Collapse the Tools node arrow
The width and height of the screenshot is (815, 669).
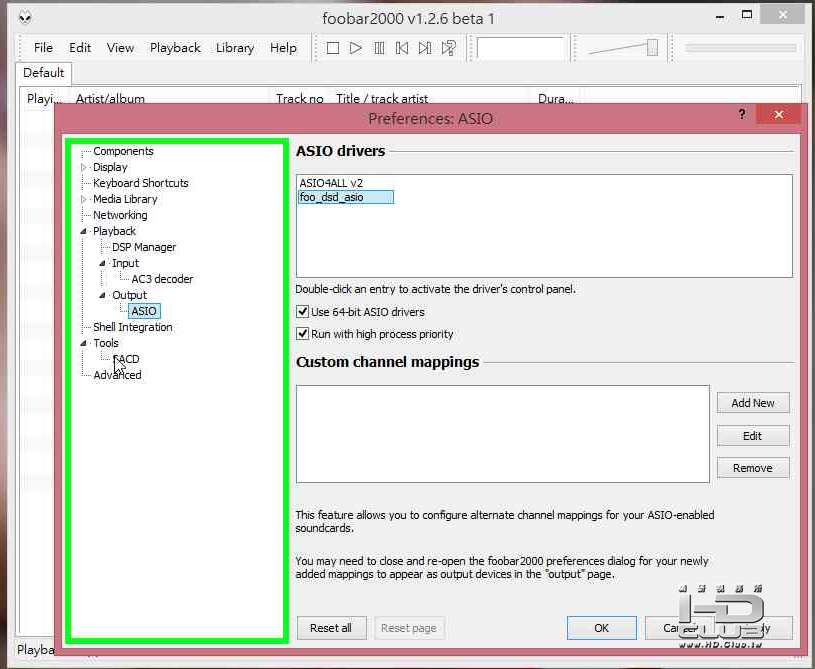click(x=84, y=343)
